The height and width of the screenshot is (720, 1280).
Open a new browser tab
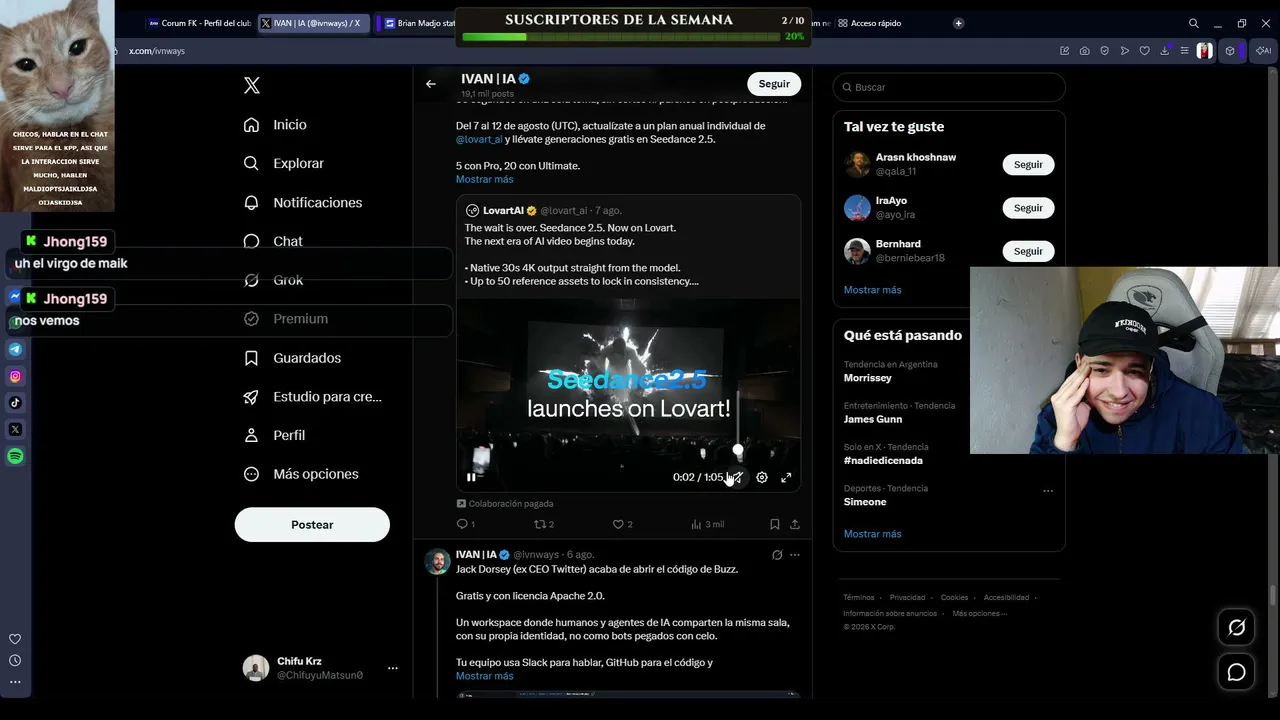pos(958,23)
